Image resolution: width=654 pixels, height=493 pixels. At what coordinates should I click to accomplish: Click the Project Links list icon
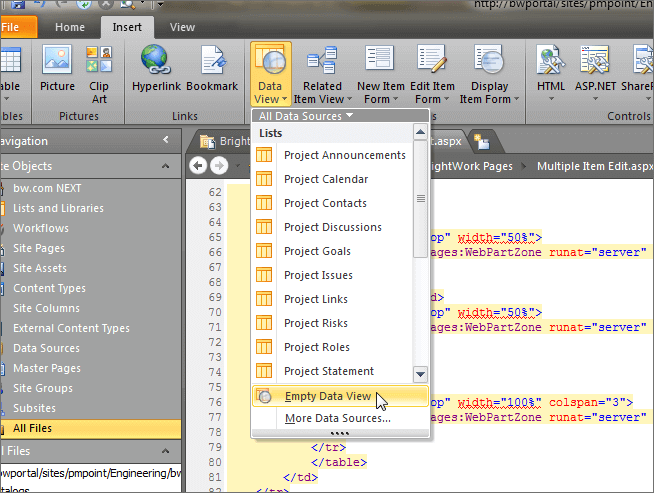(264, 299)
